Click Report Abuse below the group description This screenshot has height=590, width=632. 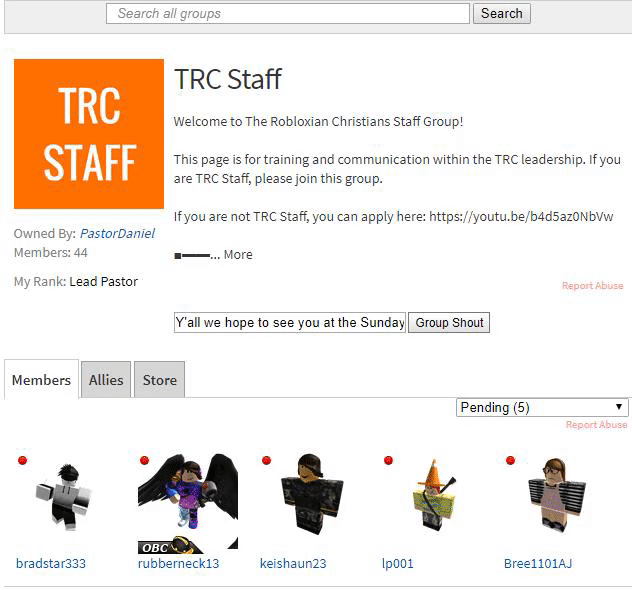point(592,286)
